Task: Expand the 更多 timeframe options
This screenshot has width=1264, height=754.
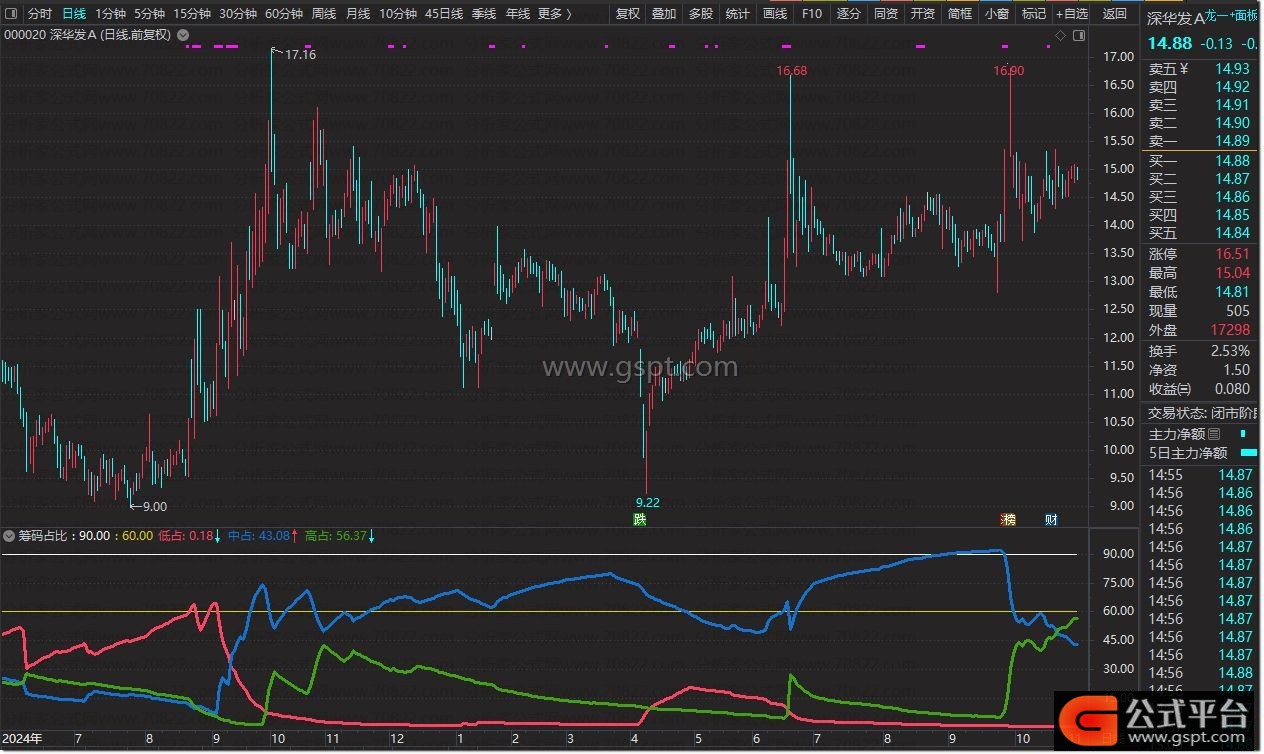Action: point(555,14)
